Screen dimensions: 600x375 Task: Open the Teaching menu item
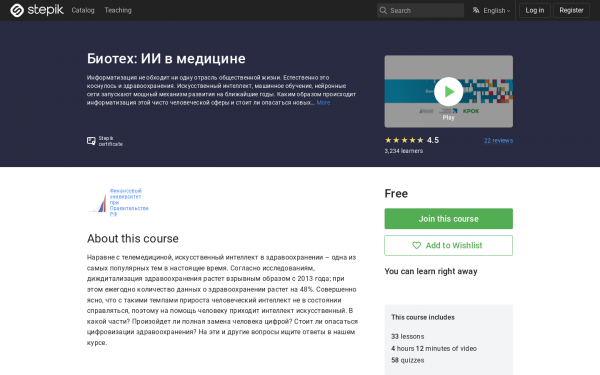click(x=118, y=10)
